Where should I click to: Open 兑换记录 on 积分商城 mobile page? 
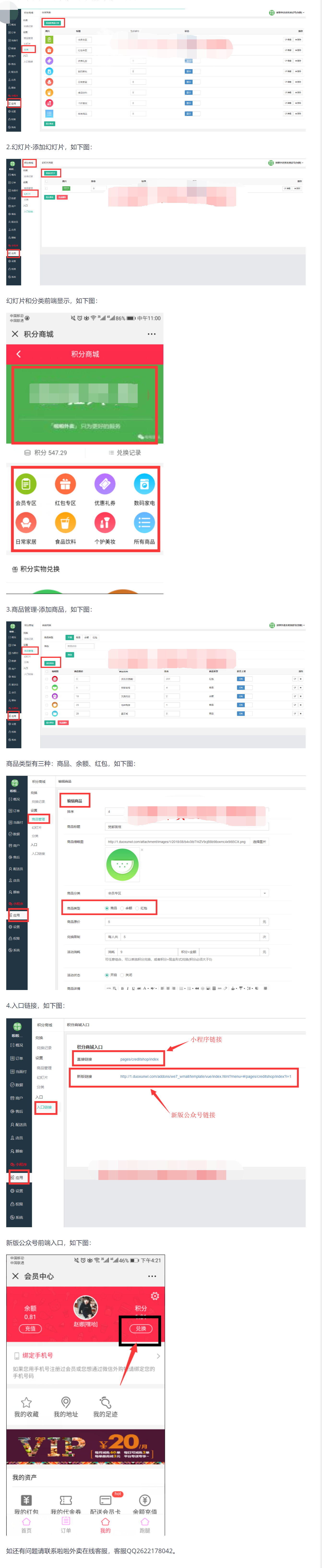click(125, 453)
